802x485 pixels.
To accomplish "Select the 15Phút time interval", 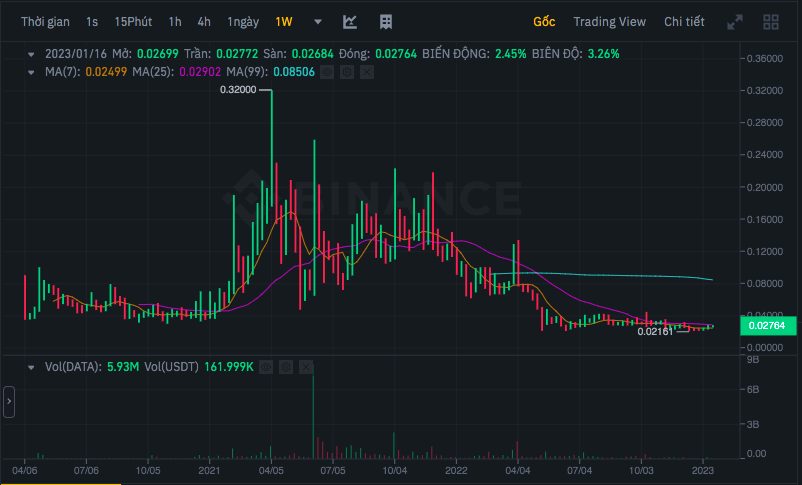I will (x=133, y=22).
